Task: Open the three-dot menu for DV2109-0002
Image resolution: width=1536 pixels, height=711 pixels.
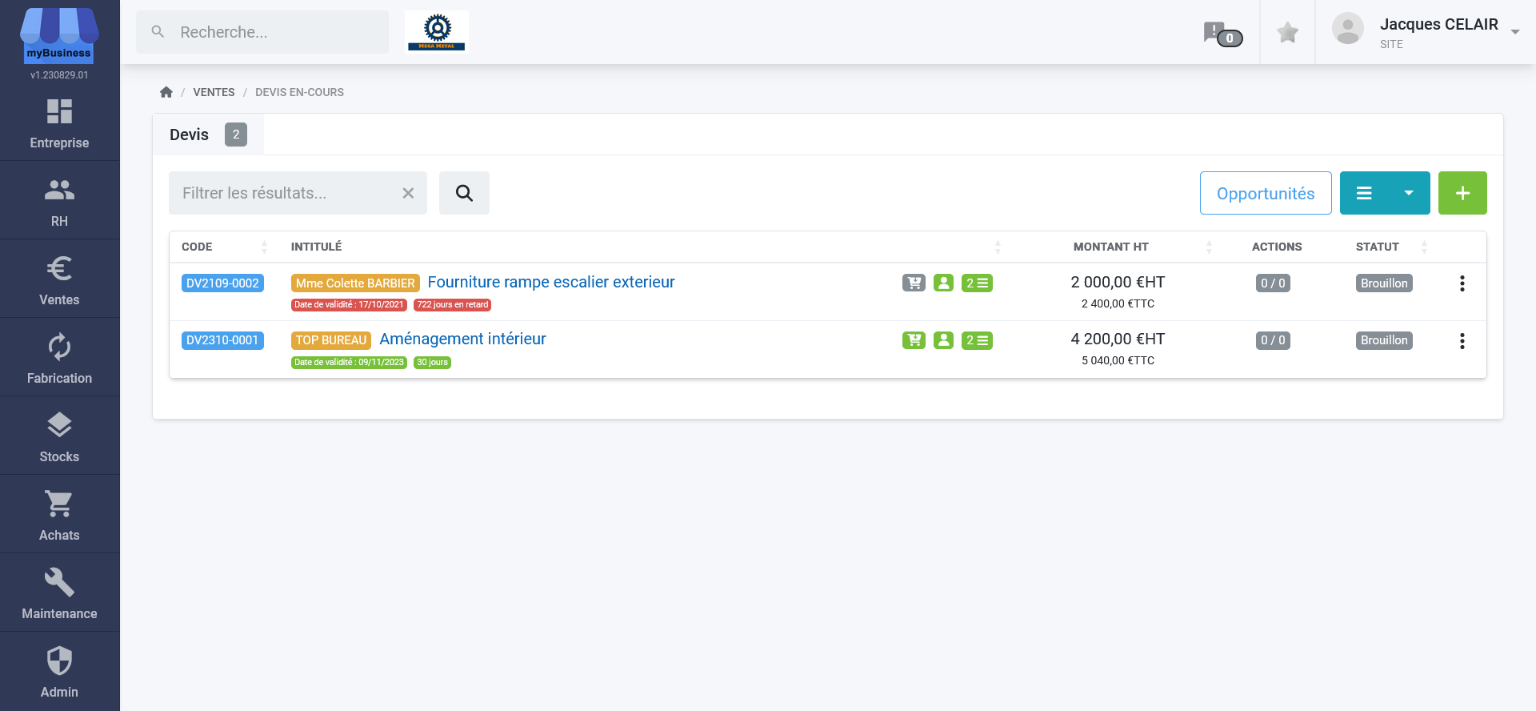Action: tap(1462, 283)
